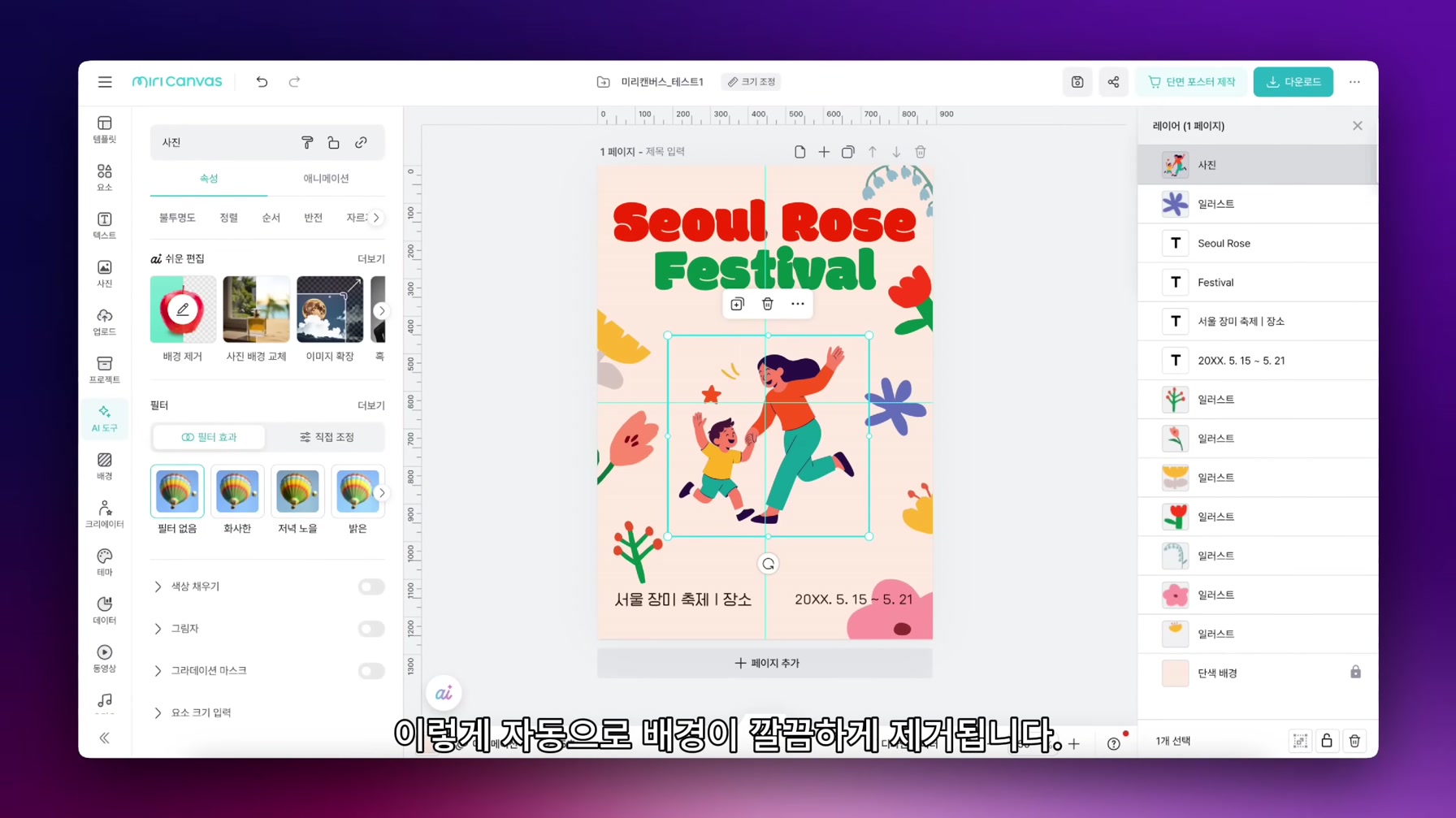This screenshot has height=818, width=1456.
Task: Expand the 그림자 section
Action: pyautogui.click(x=158, y=629)
